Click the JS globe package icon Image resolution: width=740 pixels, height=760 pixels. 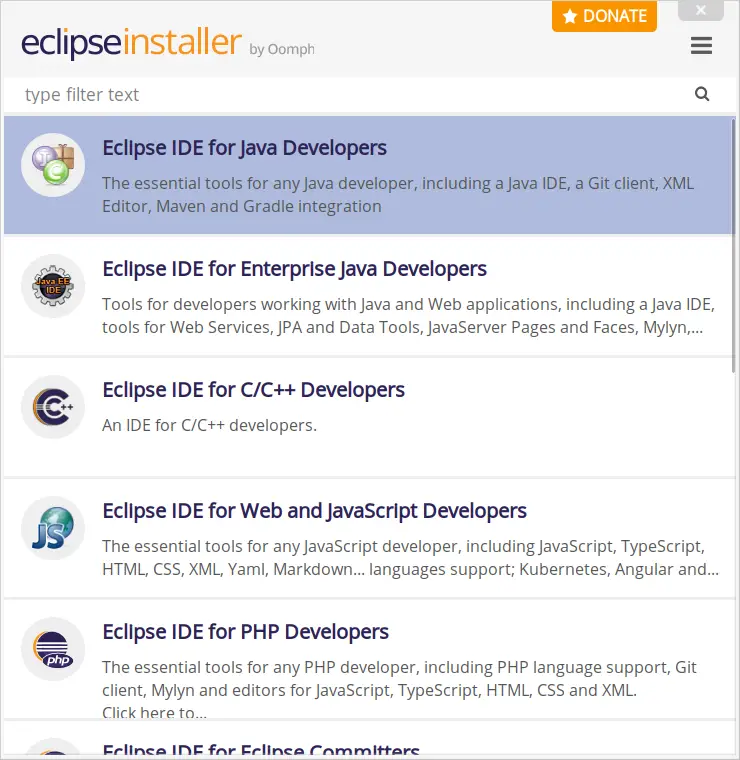pos(53,528)
